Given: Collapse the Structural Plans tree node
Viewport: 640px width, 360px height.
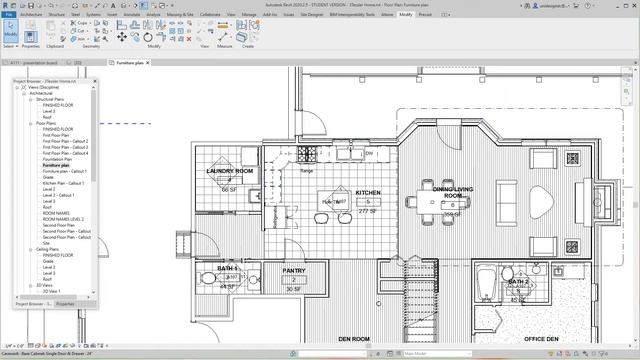Looking at the screenshot, I should point(31,99).
